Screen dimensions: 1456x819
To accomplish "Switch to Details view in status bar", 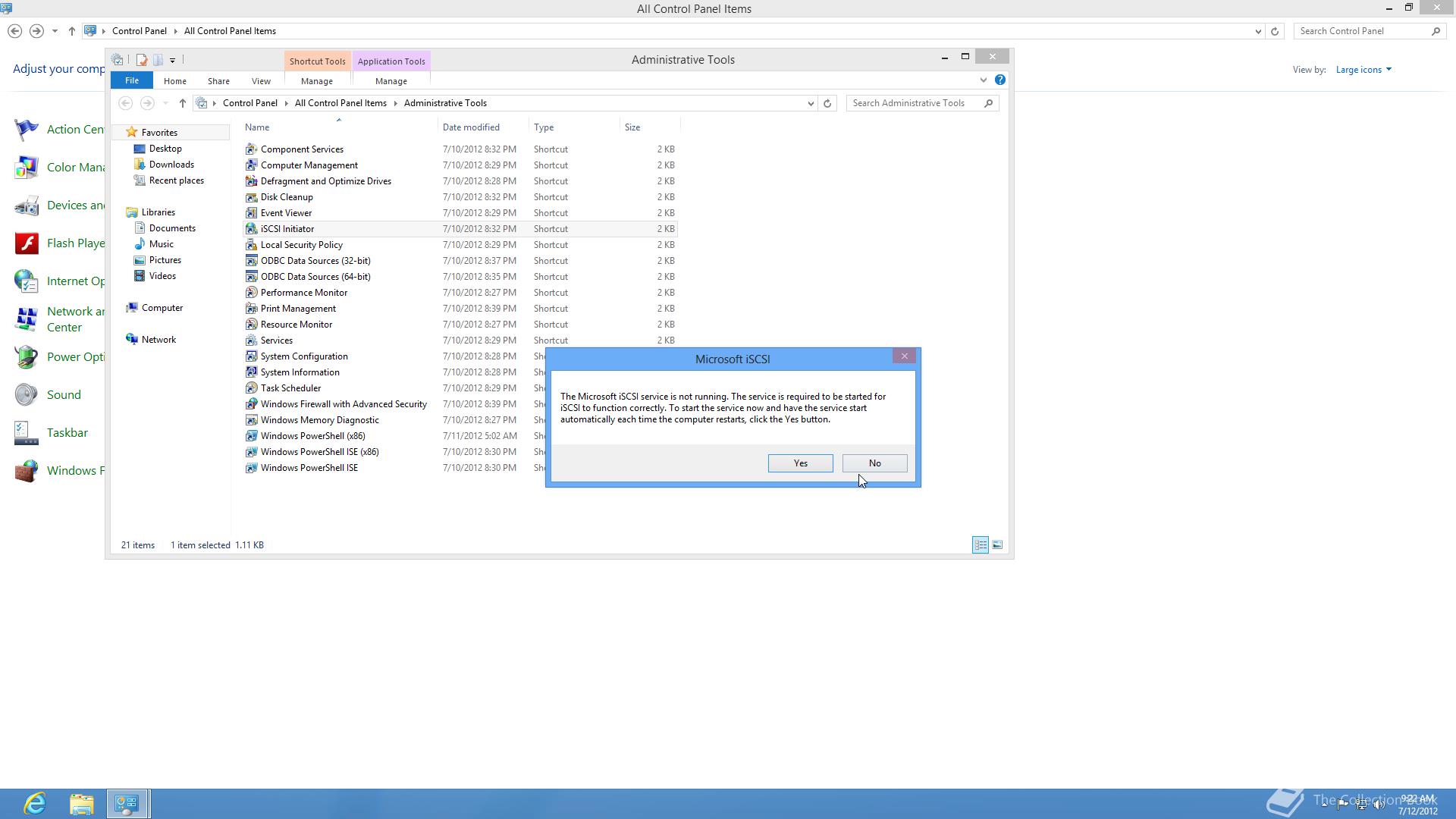I will point(981,544).
